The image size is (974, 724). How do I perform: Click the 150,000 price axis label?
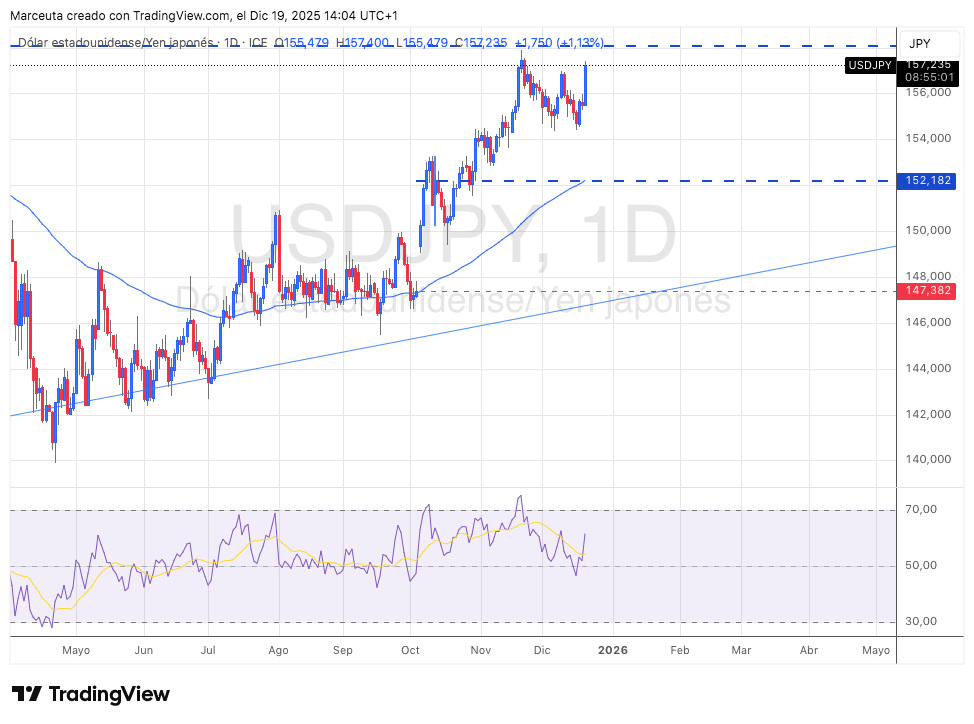click(927, 231)
